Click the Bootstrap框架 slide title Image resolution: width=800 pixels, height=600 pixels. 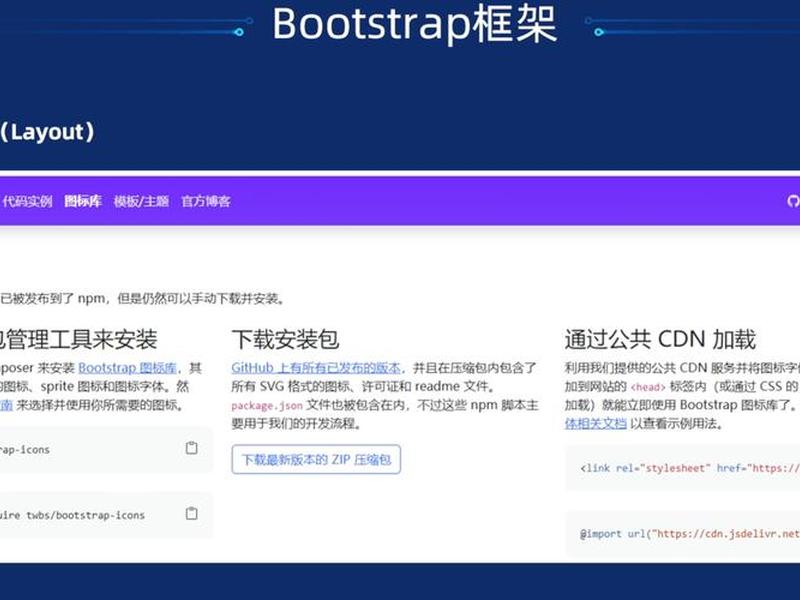(x=414, y=24)
